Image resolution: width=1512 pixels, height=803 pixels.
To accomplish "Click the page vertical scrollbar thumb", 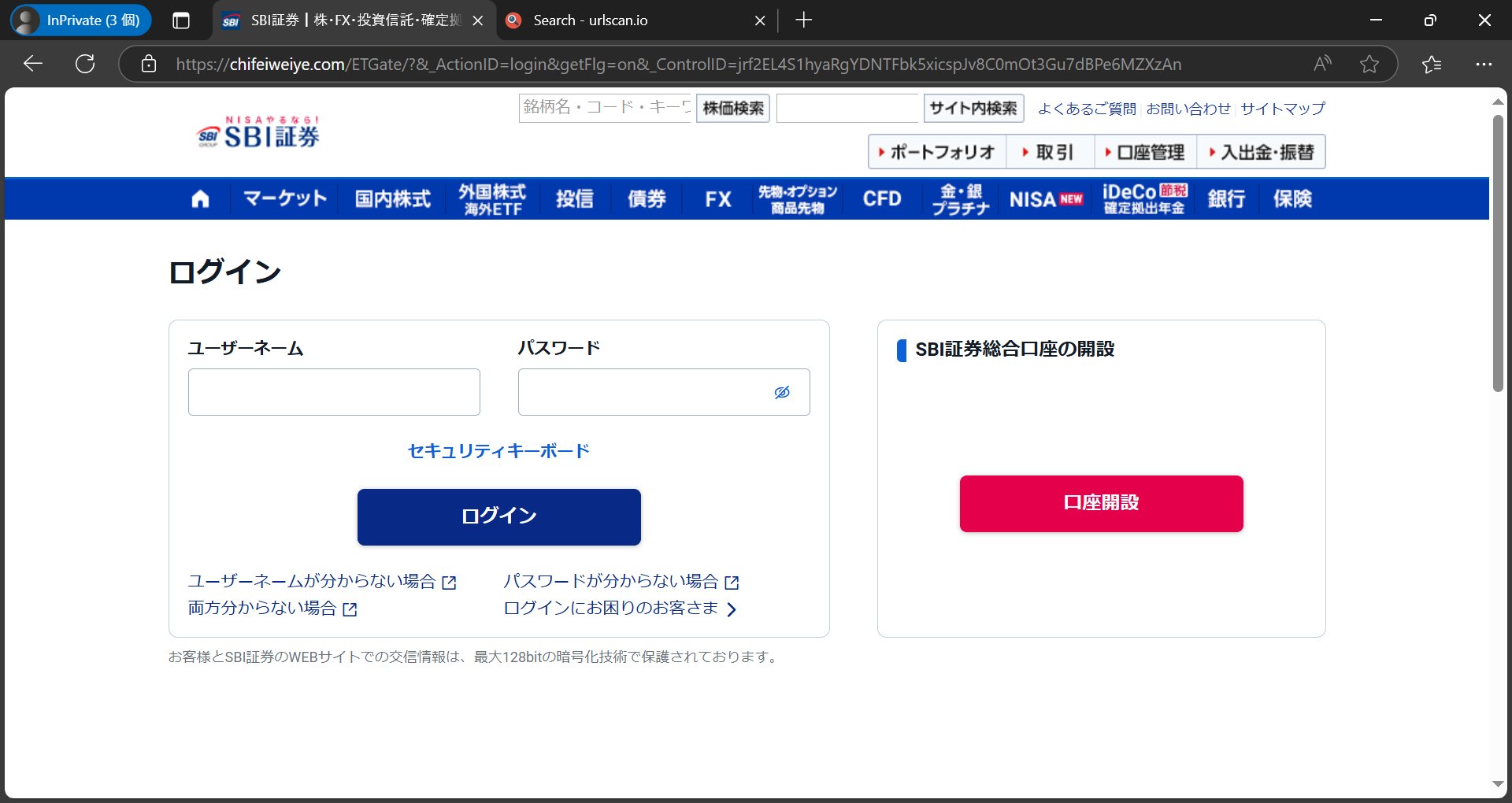I will (x=1498, y=253).
